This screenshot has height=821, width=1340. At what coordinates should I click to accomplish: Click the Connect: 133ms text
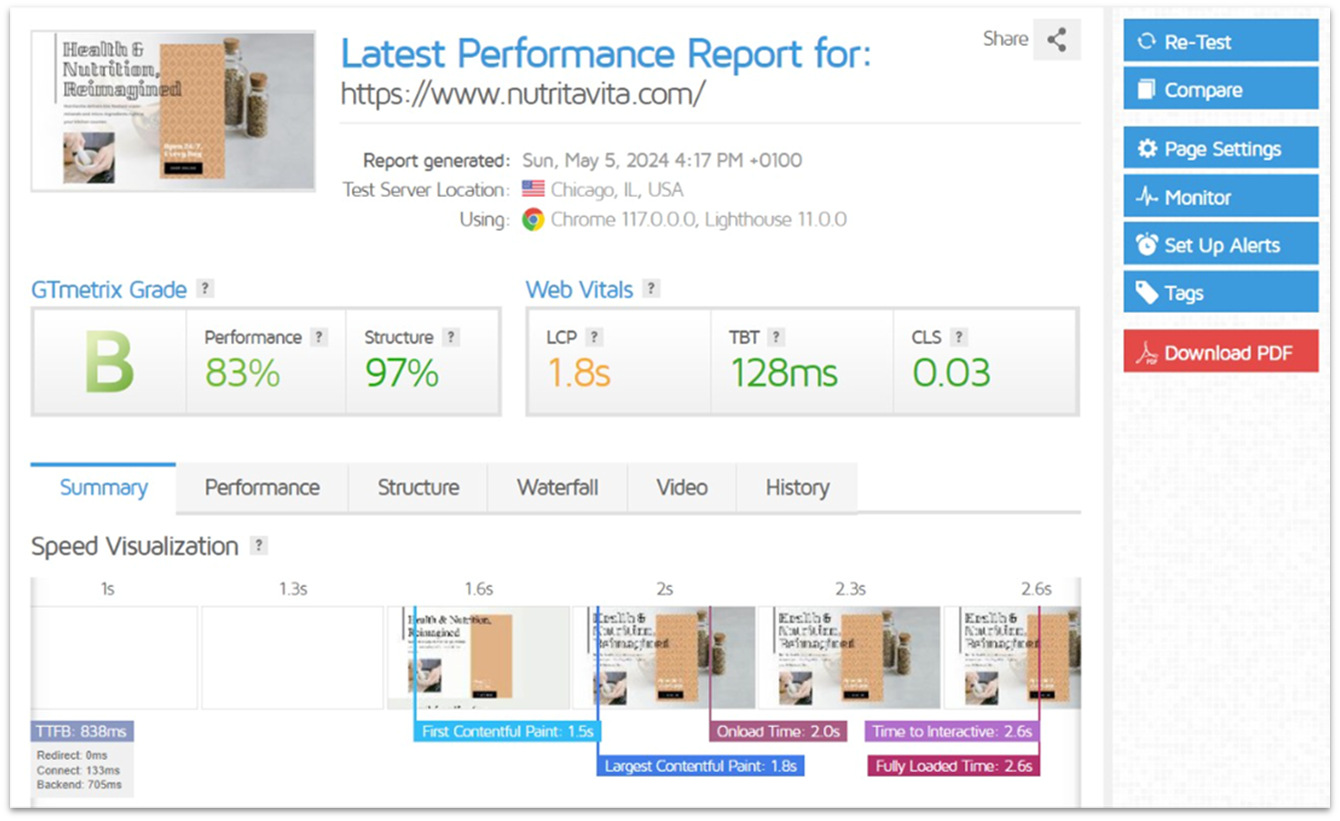tap(78, 770)
